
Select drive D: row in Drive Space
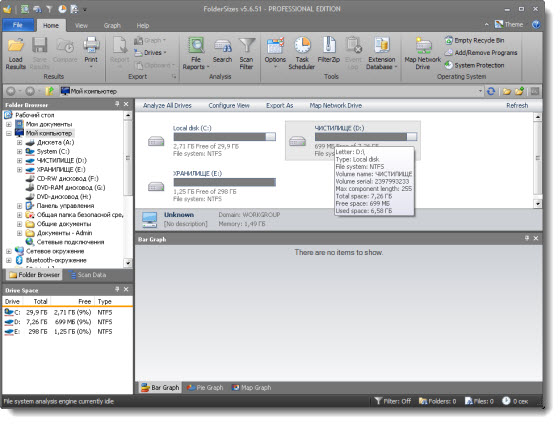[67, 322]
